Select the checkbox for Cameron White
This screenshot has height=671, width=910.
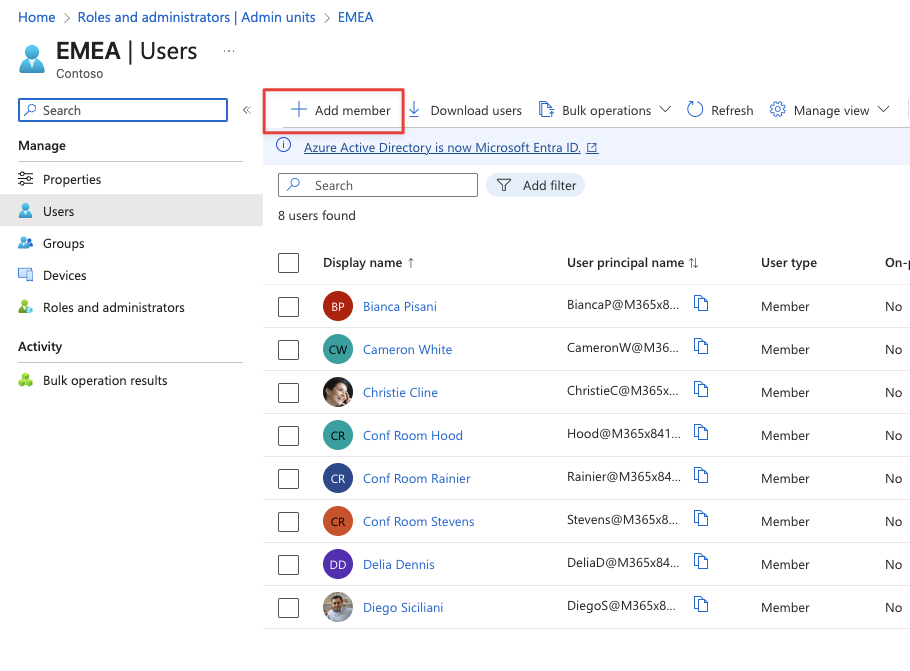289,349
